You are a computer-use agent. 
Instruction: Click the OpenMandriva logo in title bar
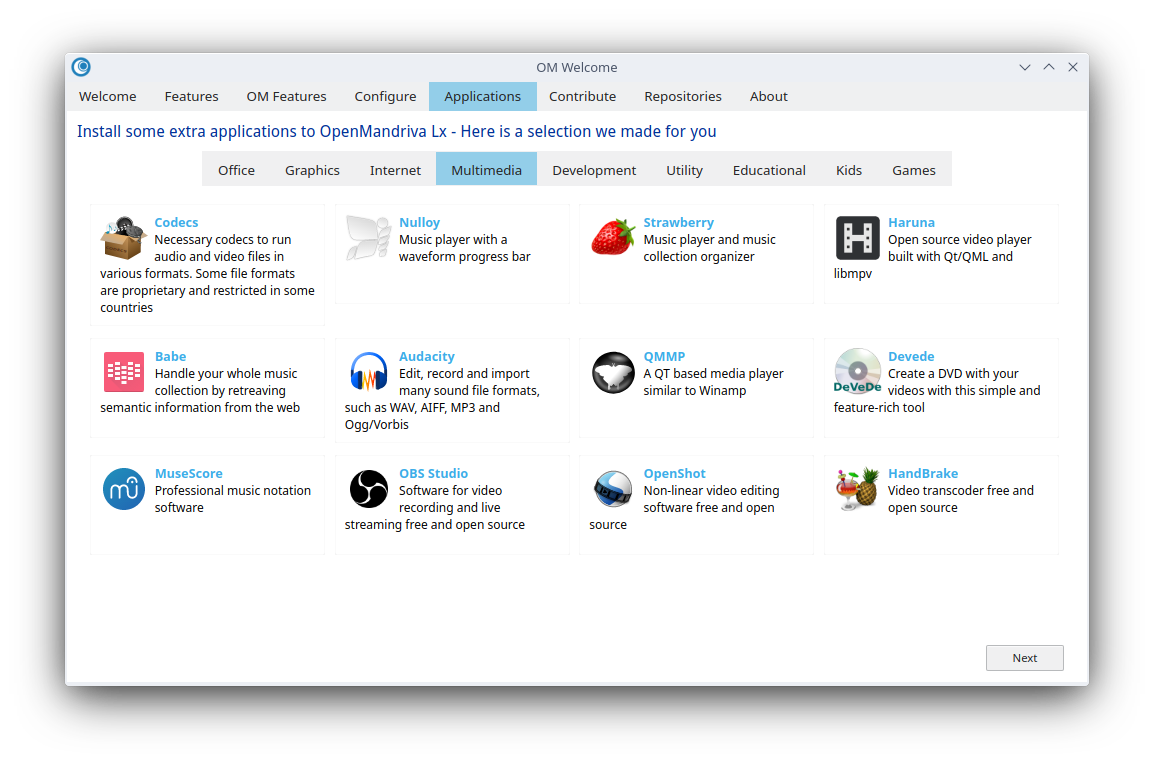tap(82, 67)
